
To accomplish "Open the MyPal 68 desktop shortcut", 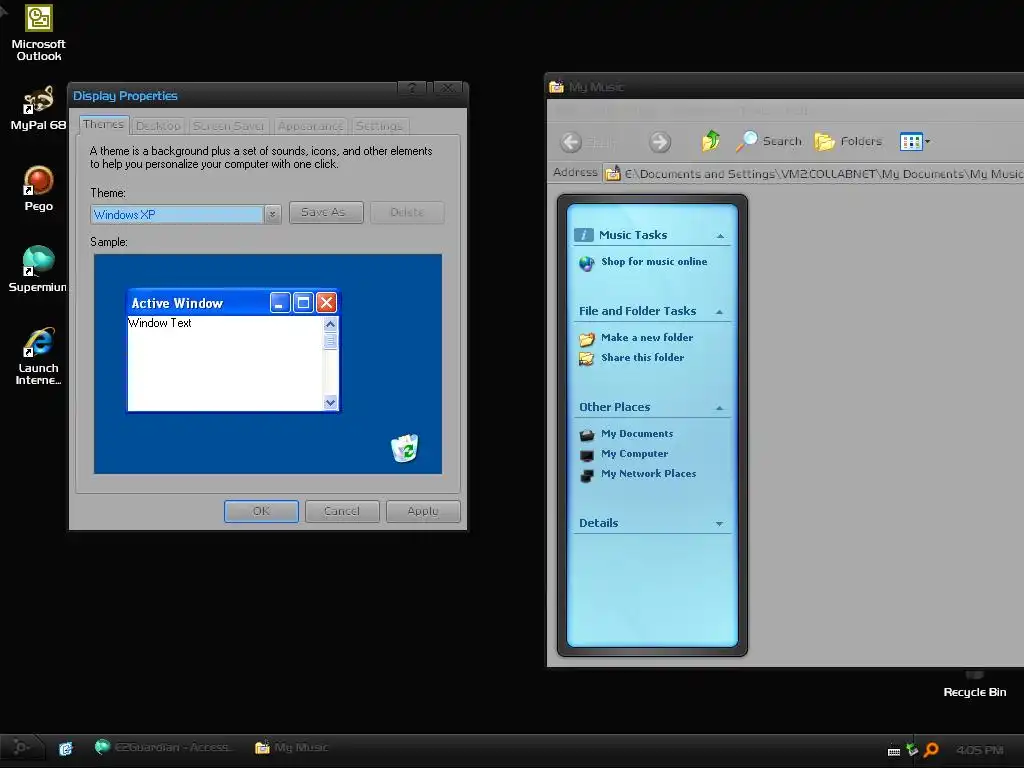I will 39,108.
